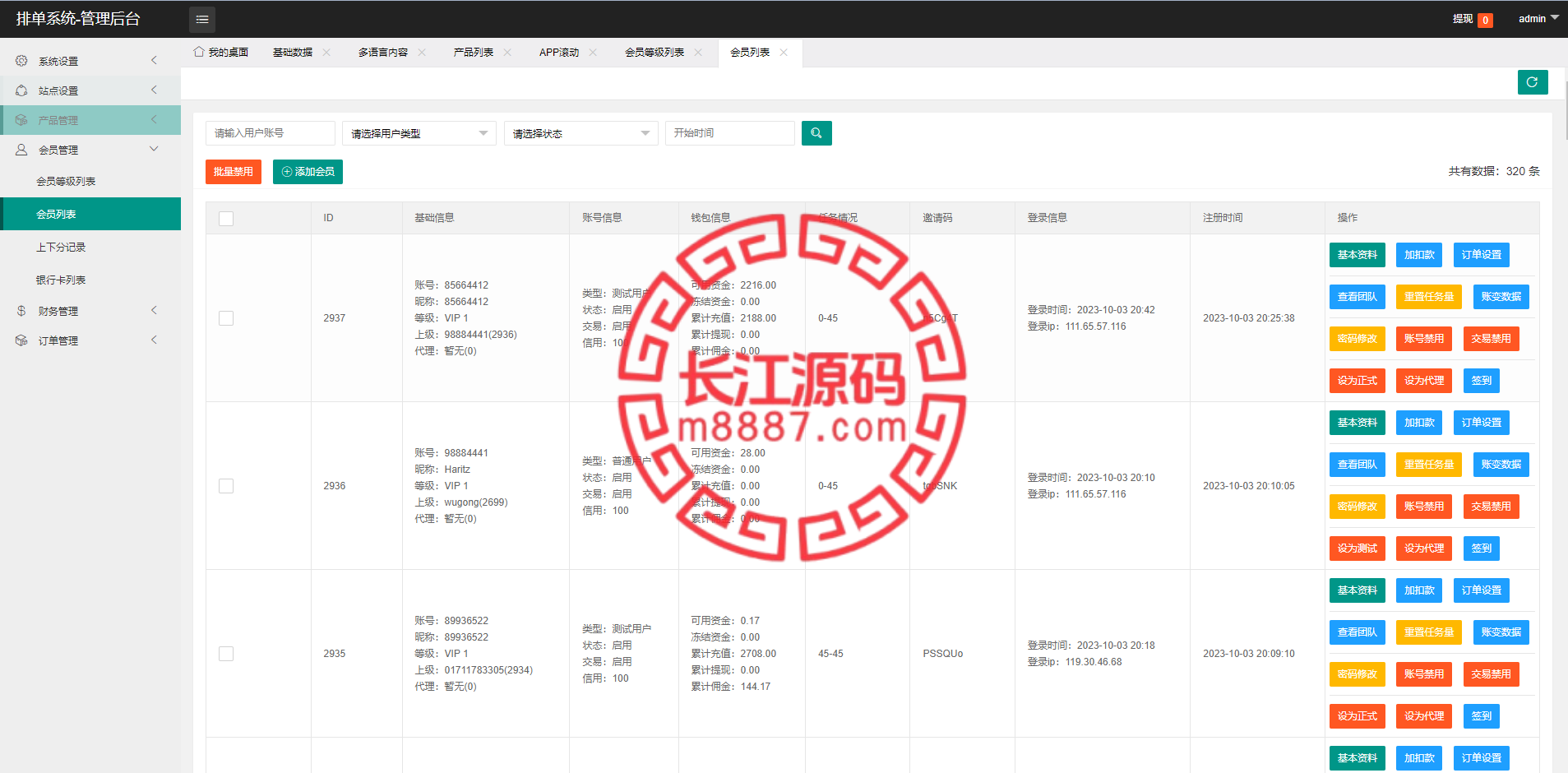Click 加扣款 for member 2937
Viewport: 1568px width, 773px height.
pyautogui.click(x=1419, y=255)
